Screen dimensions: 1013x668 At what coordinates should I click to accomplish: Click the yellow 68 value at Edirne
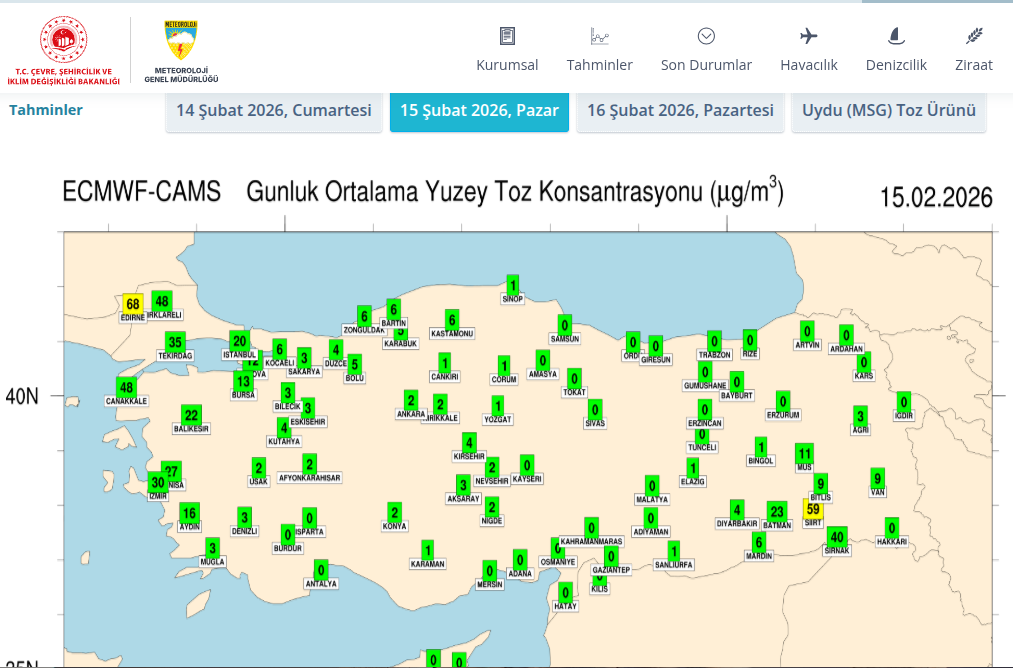point(133,304)
